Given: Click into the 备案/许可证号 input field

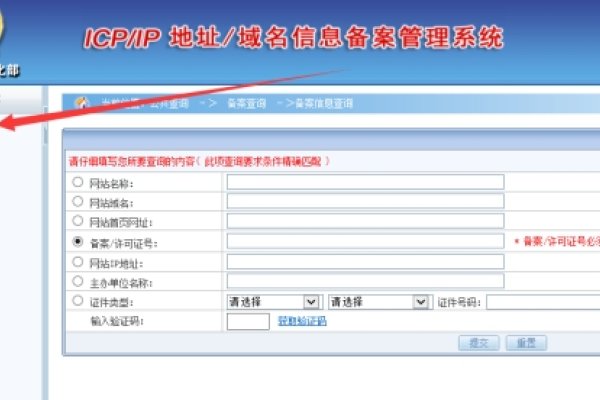Looking at the screenshot, I should click(x=365, y=242).
